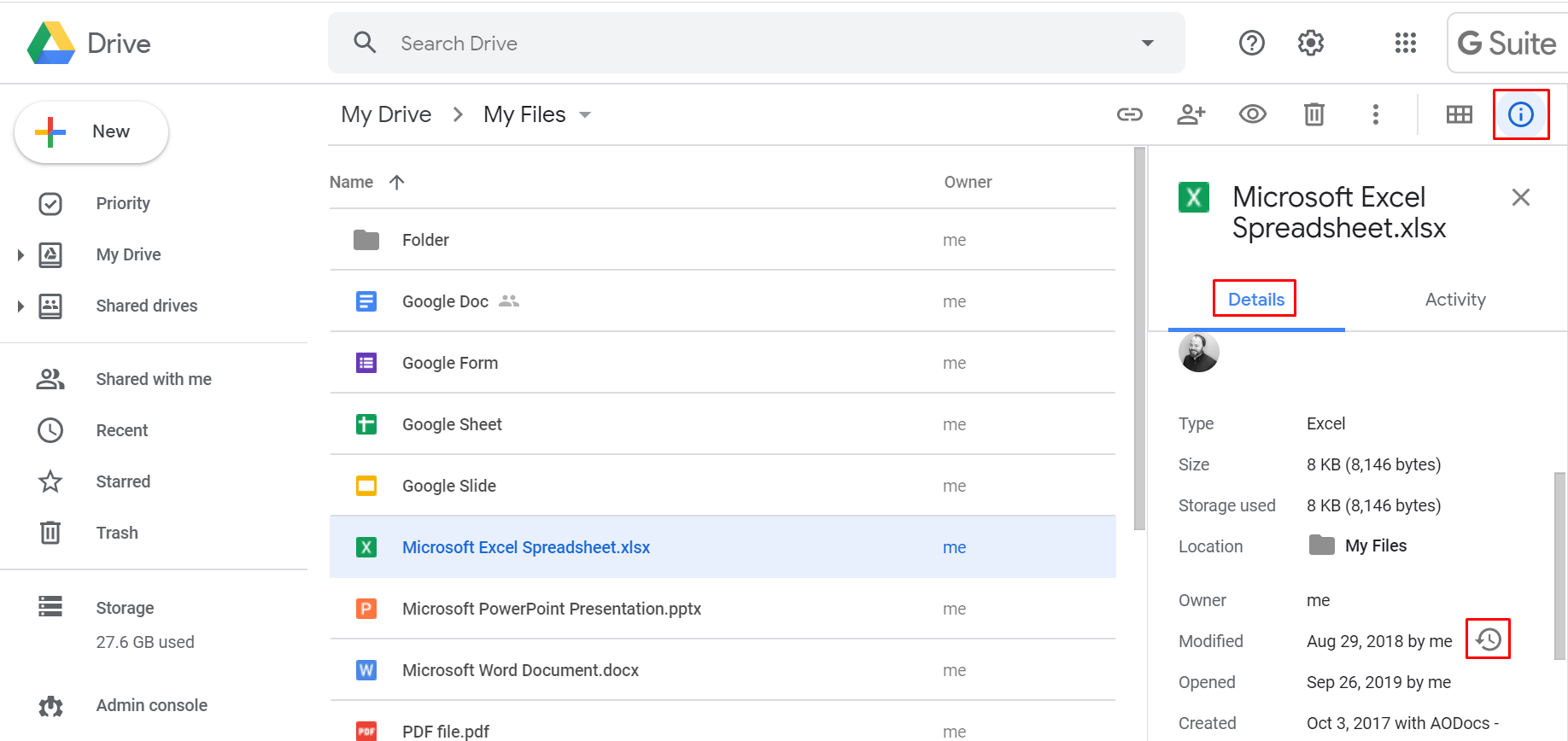Expand the My Drive tree in sidebar
Image resolution: width=1568 pixels, height=741 pixels.
point(20,254)
